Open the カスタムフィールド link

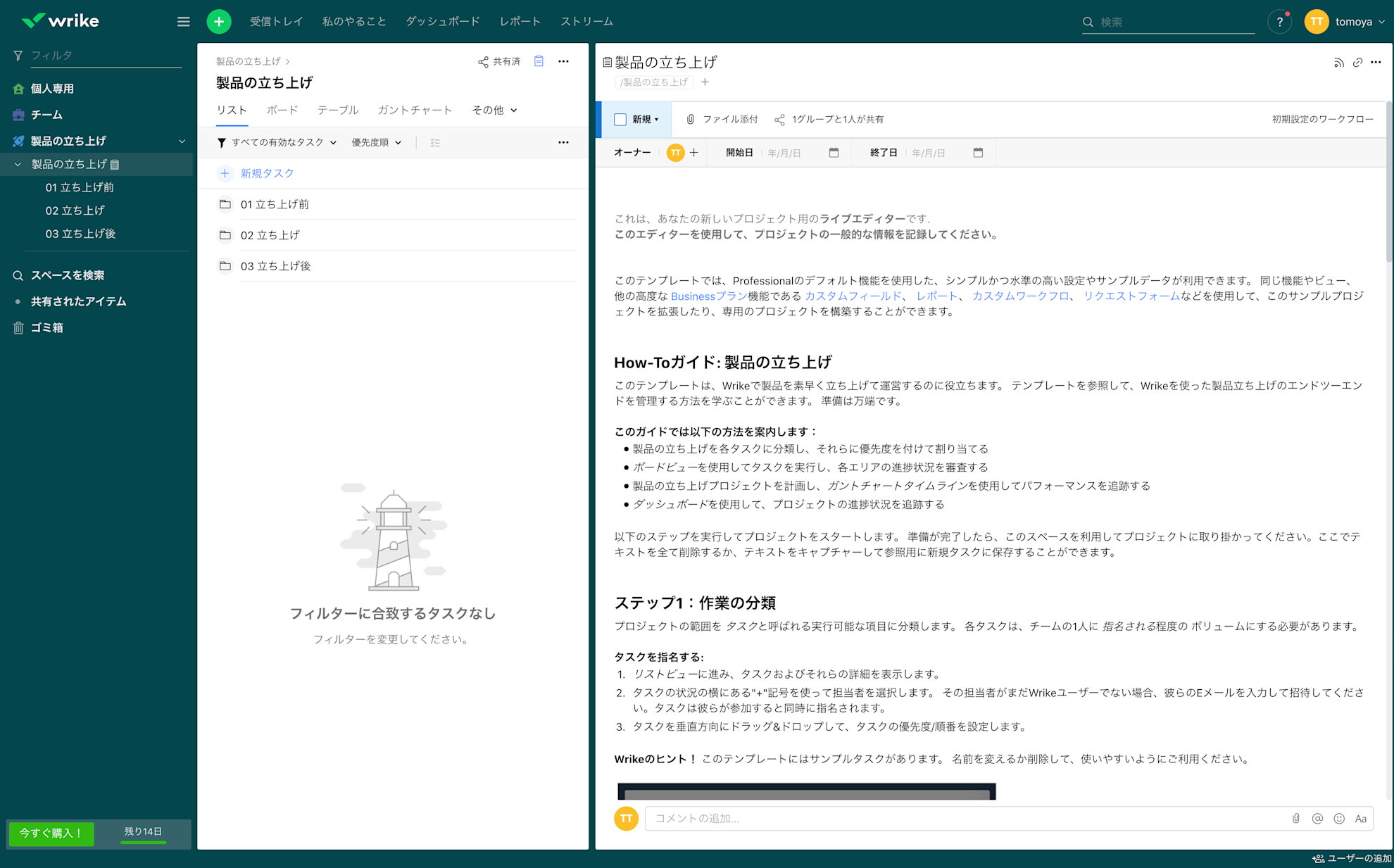pyautogui.click(x=853, y=296)
